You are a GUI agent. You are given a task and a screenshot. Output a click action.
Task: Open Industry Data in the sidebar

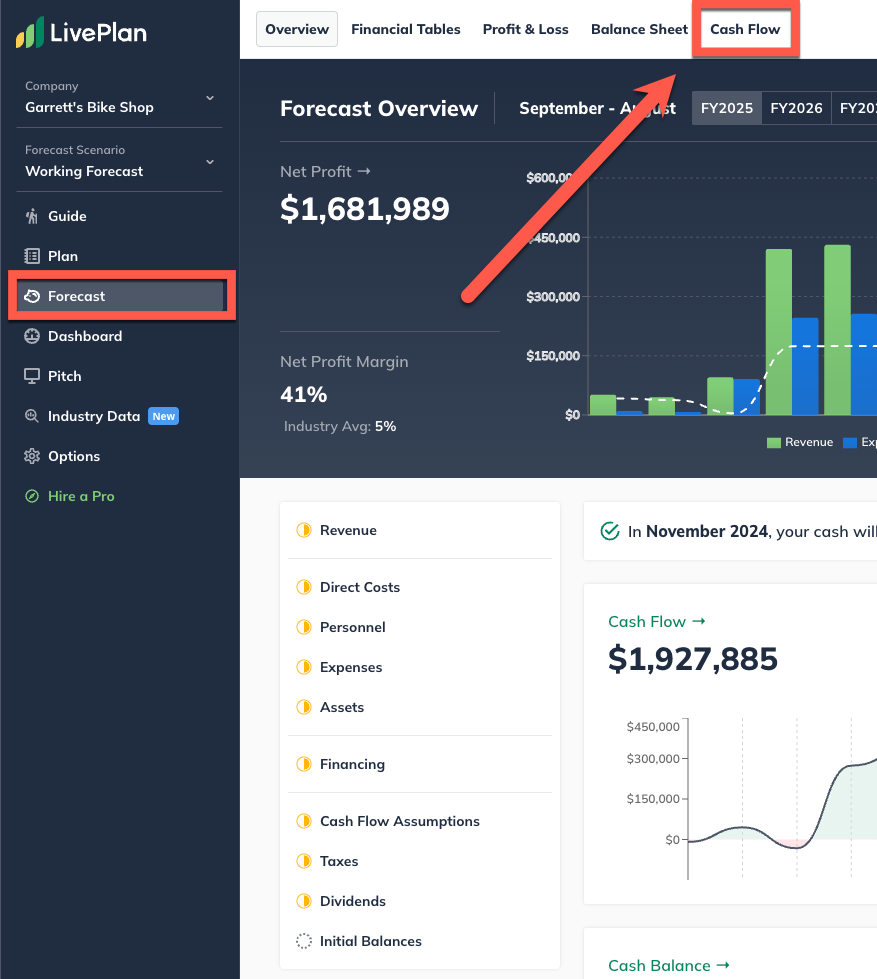tap(119, 416)
